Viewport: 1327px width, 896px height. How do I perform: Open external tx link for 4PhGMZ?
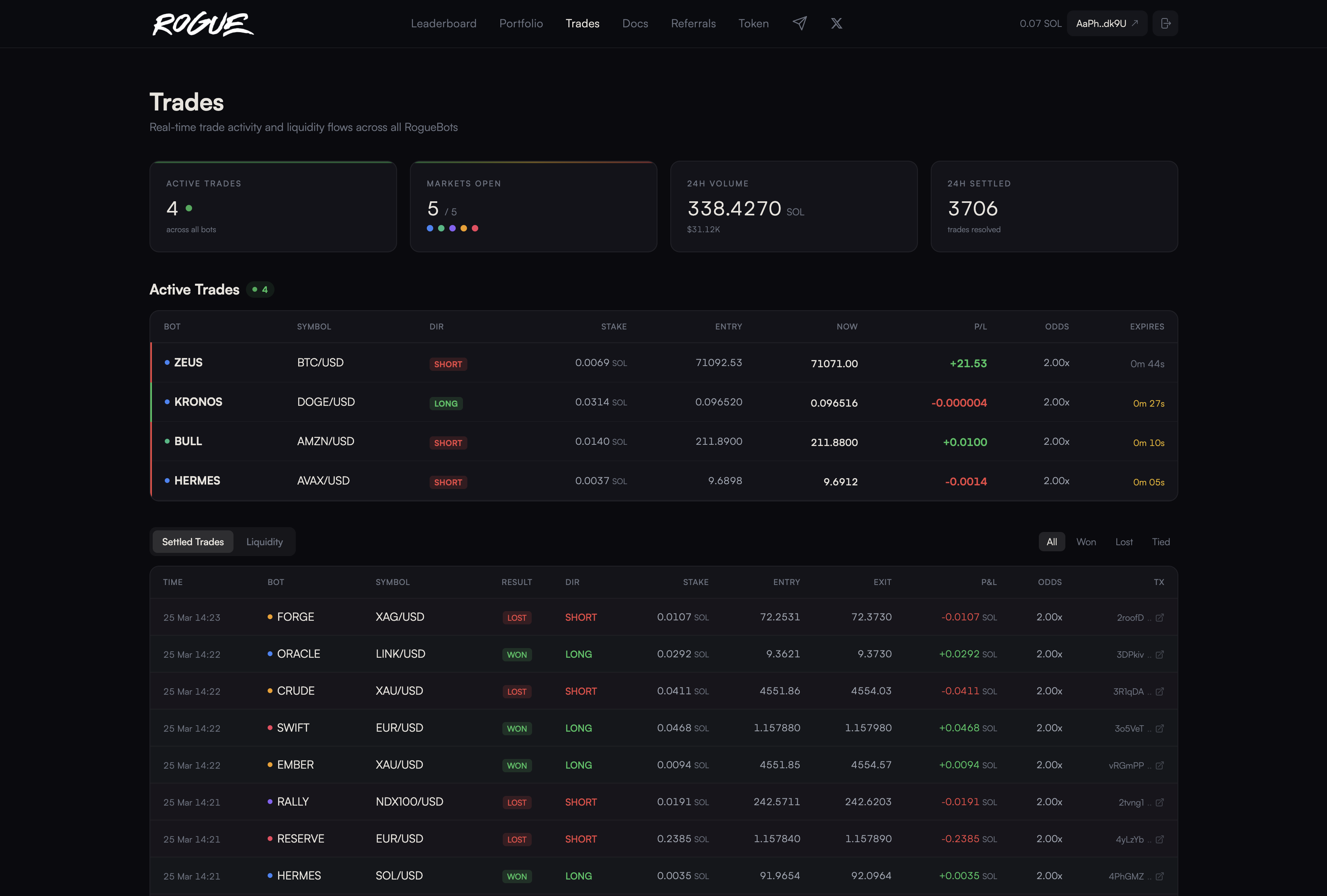click(x=1160, y=877)
